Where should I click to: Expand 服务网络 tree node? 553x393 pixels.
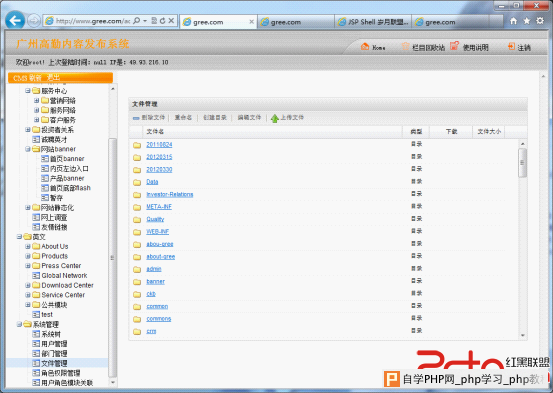coord(36,110)
